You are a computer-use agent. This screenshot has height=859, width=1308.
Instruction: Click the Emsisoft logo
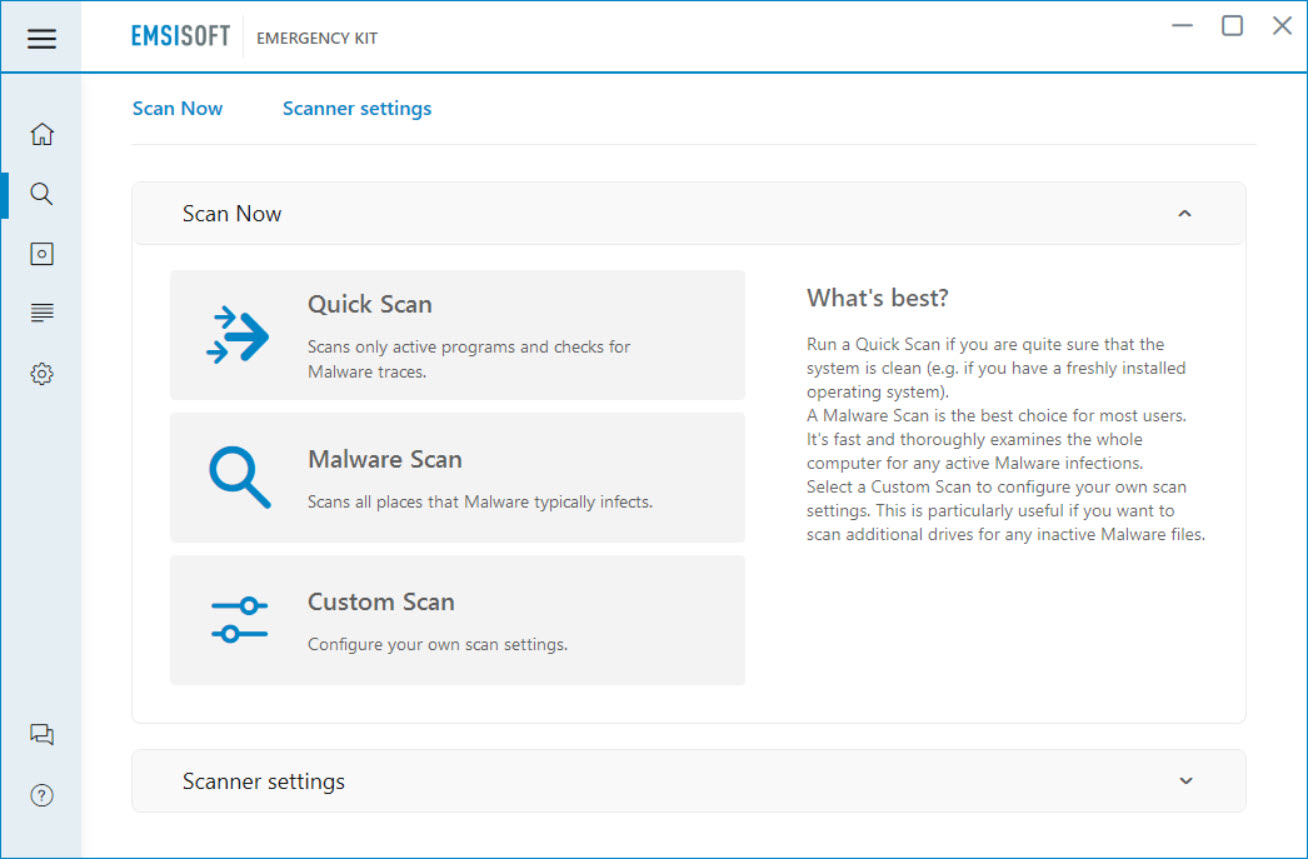coord(181,37)
